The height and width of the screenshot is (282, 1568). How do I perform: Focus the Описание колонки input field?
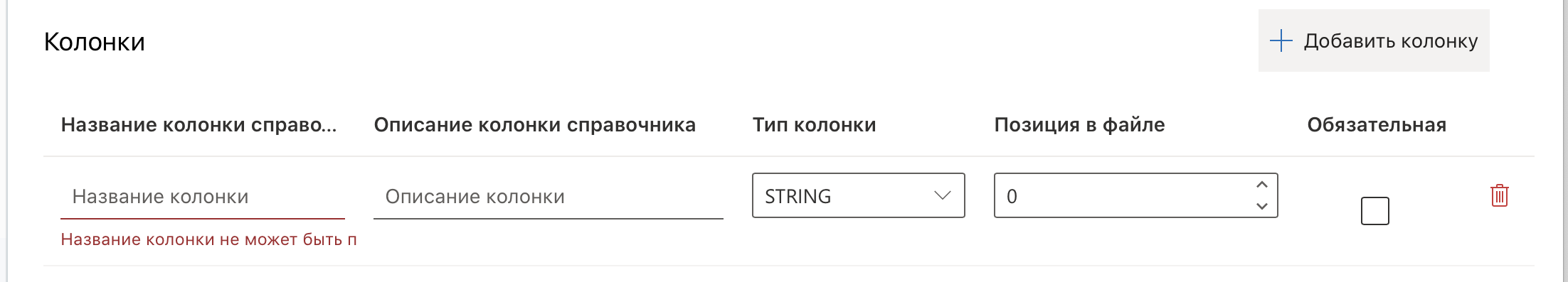548,197
